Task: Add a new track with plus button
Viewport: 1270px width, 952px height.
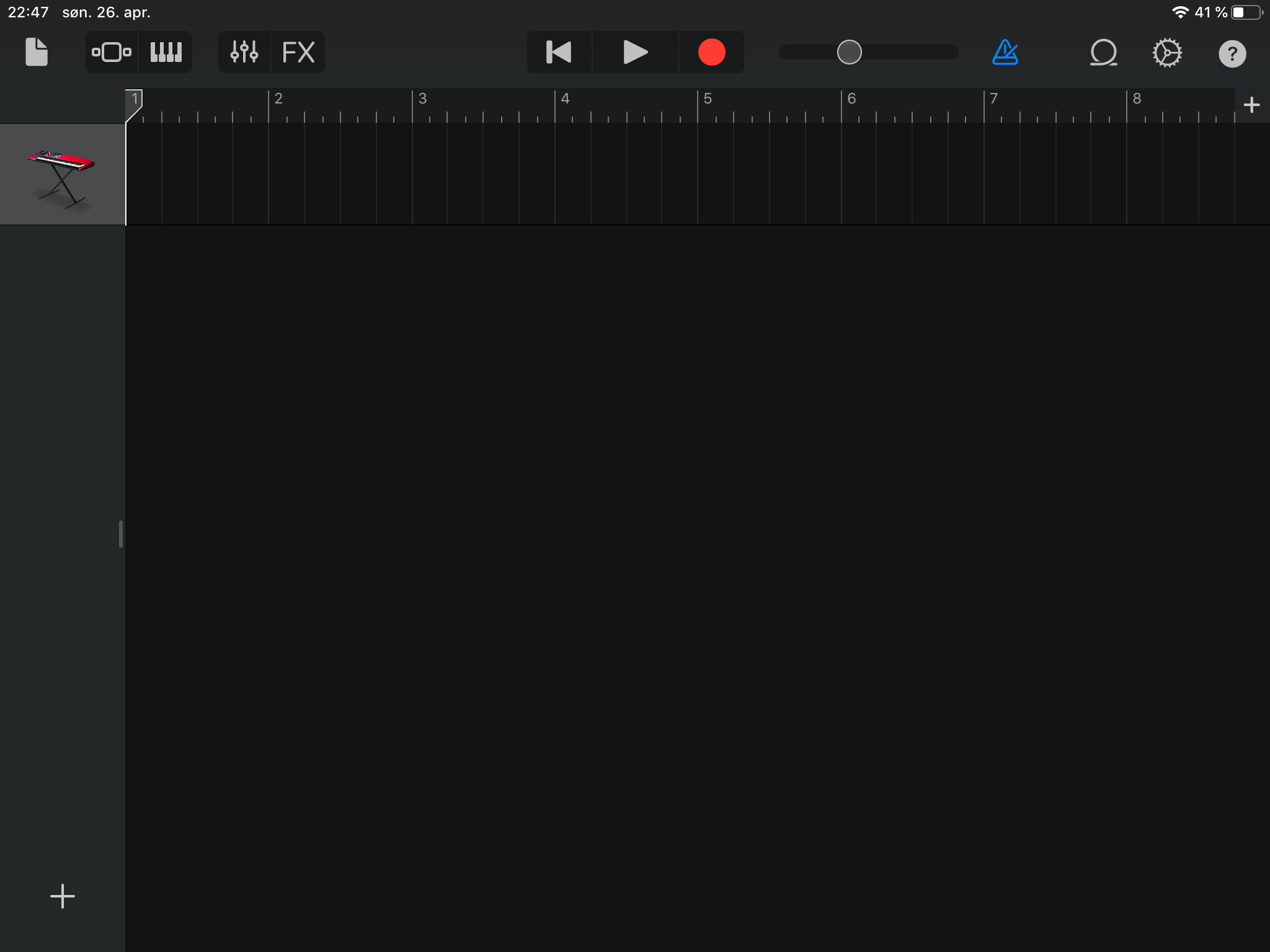Action: [x=62, y=896]
